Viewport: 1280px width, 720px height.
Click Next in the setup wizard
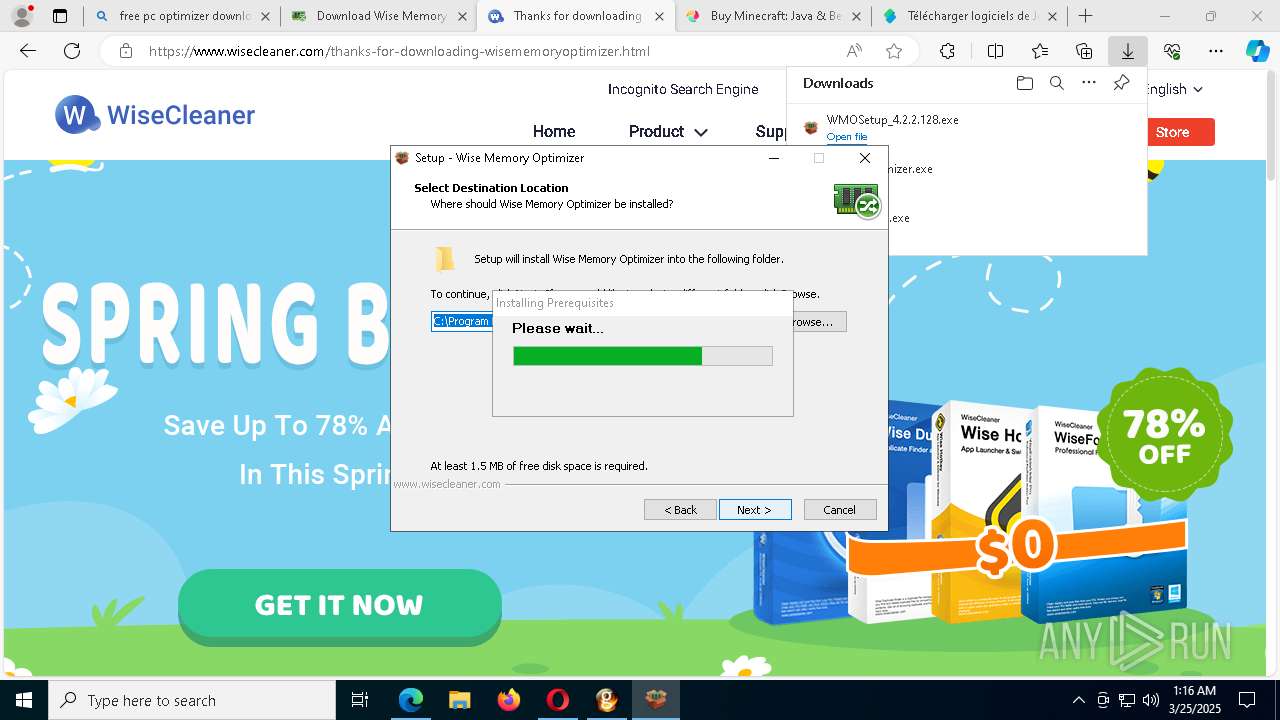(755, 510)
